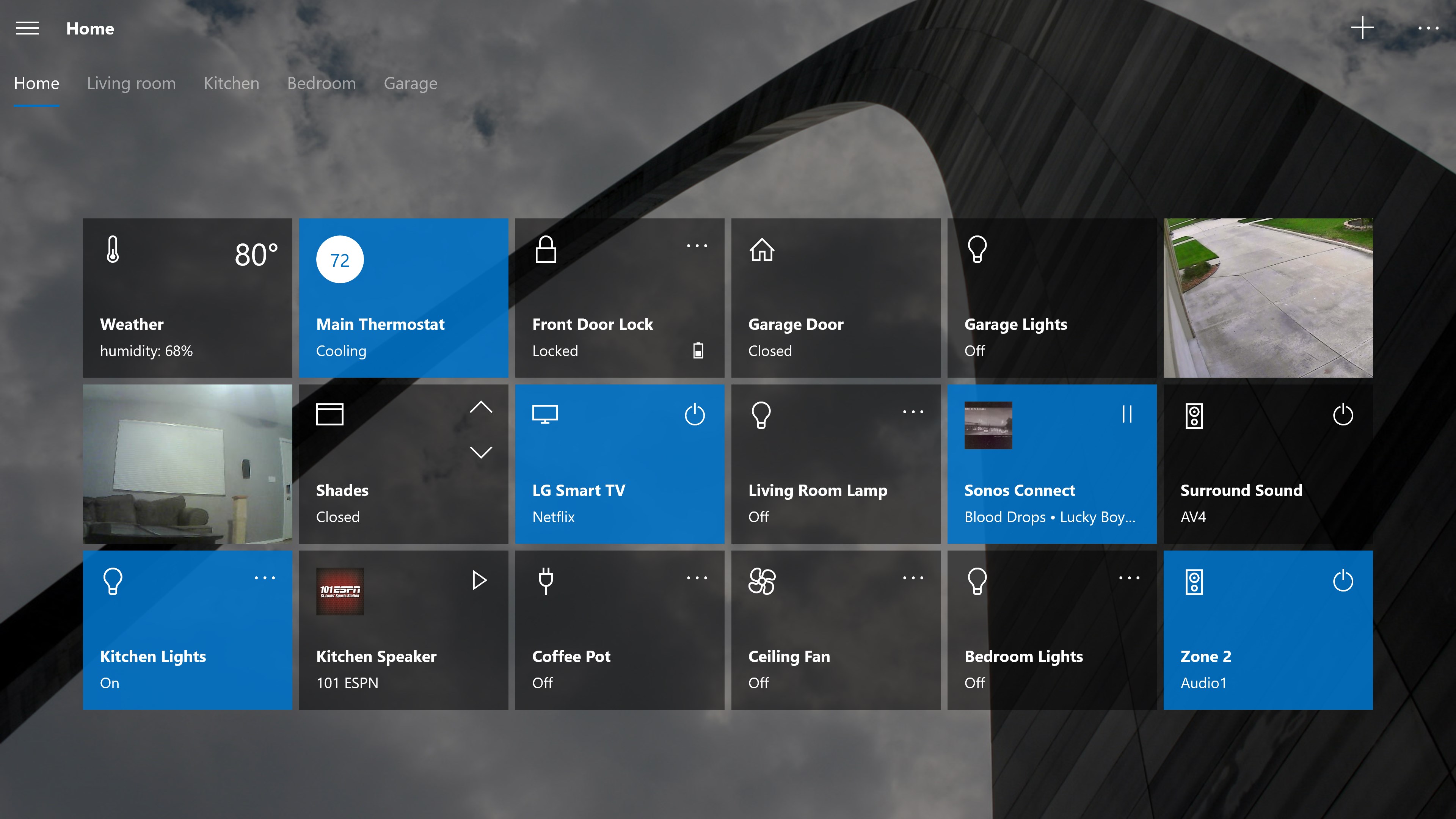Click the TV icon on the LG Smart TV tile
The image size is (1456, 819).
click(546, 414)
